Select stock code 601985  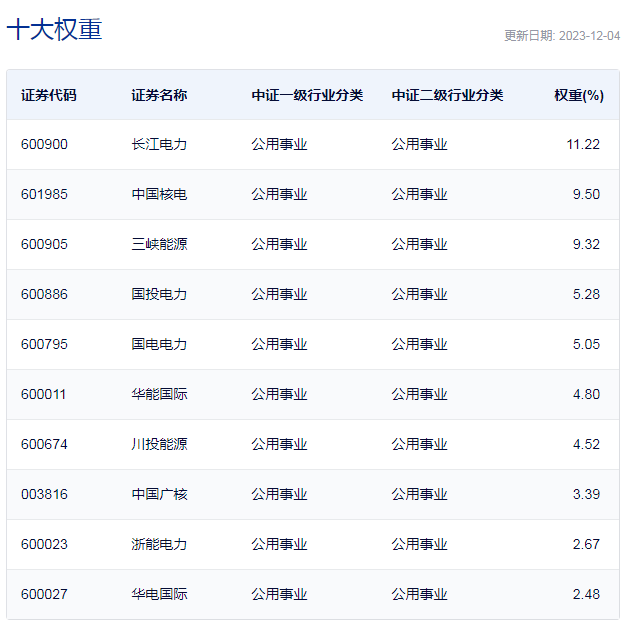coord(44,194)
